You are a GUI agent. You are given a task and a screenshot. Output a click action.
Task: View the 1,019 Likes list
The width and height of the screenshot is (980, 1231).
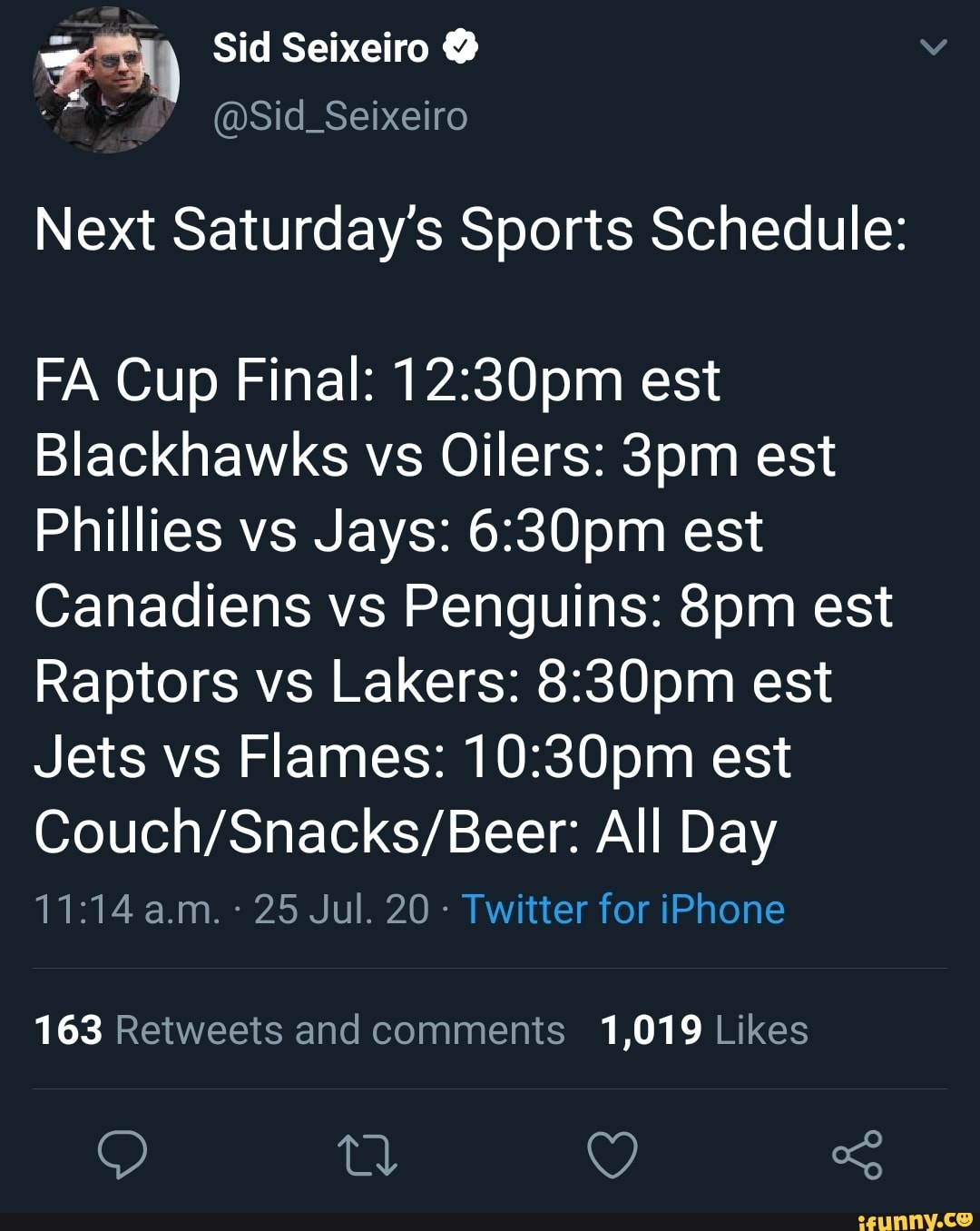coord(701,1029)
